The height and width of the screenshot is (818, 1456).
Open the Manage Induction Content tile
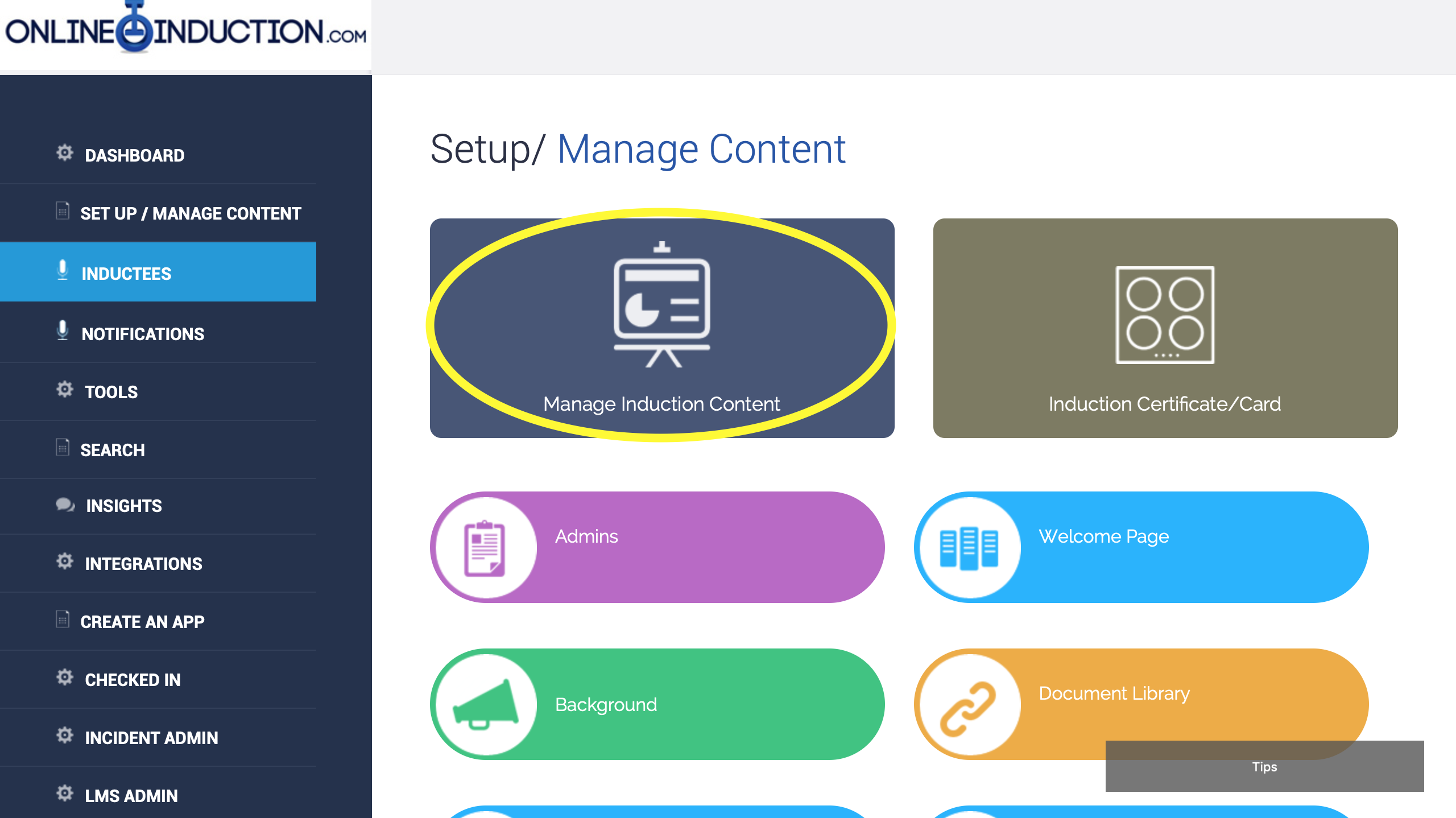pyautogui.click(x=662, y=328)
